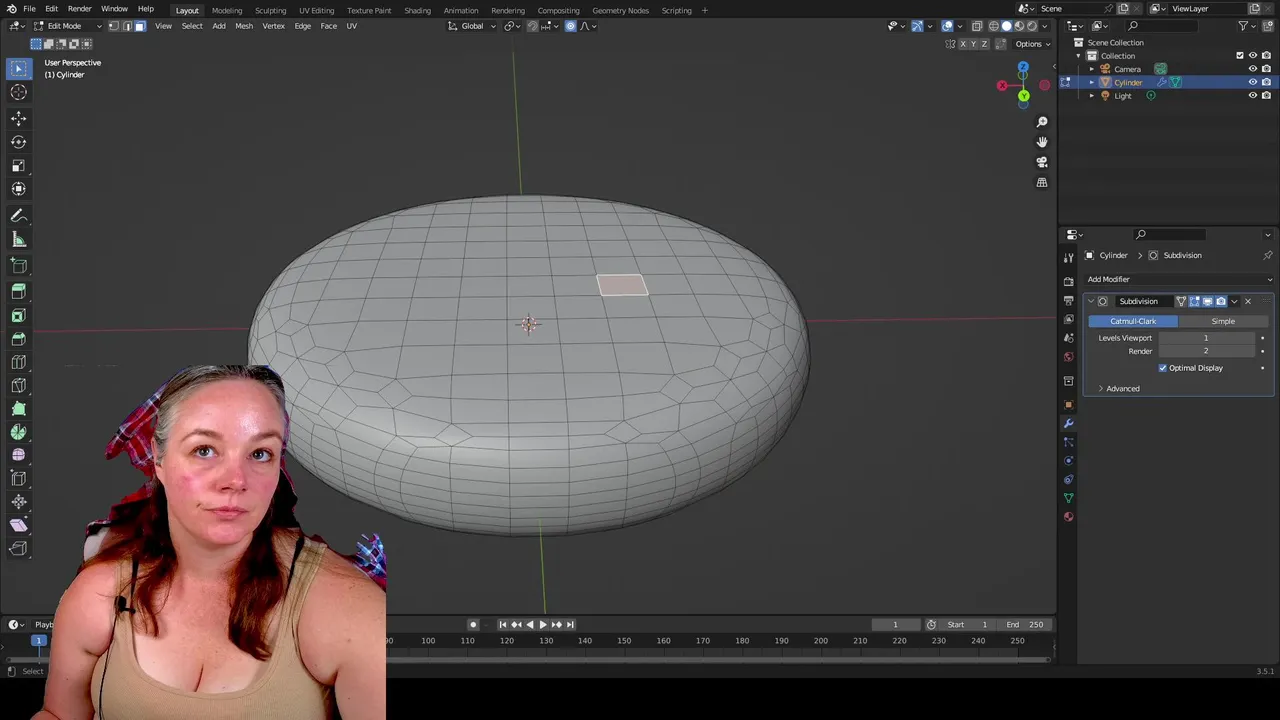Uncheck the Collection exclude checkbox in the outliner

tap(1240, 56)
